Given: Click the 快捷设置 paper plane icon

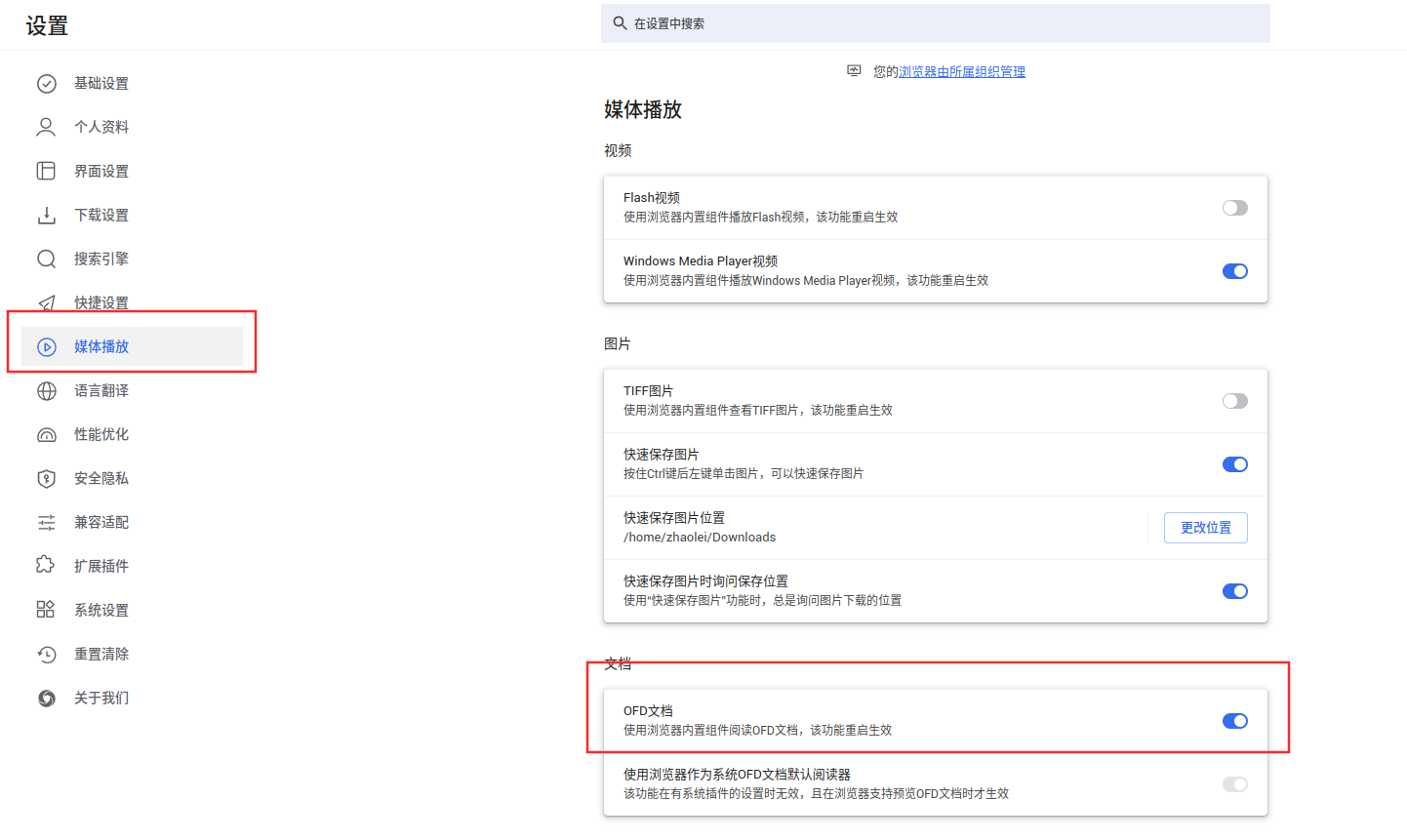Looking at the screenshot, I should tap(46, 302).
